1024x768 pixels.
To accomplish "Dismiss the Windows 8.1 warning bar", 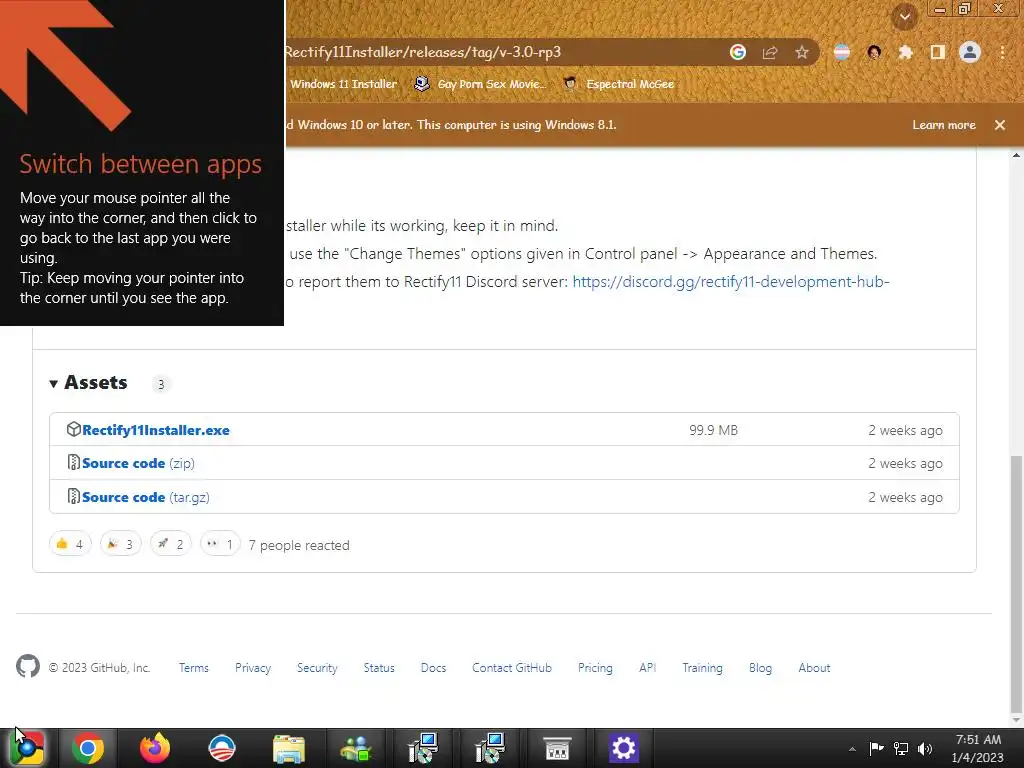I will click(1000, 125).
